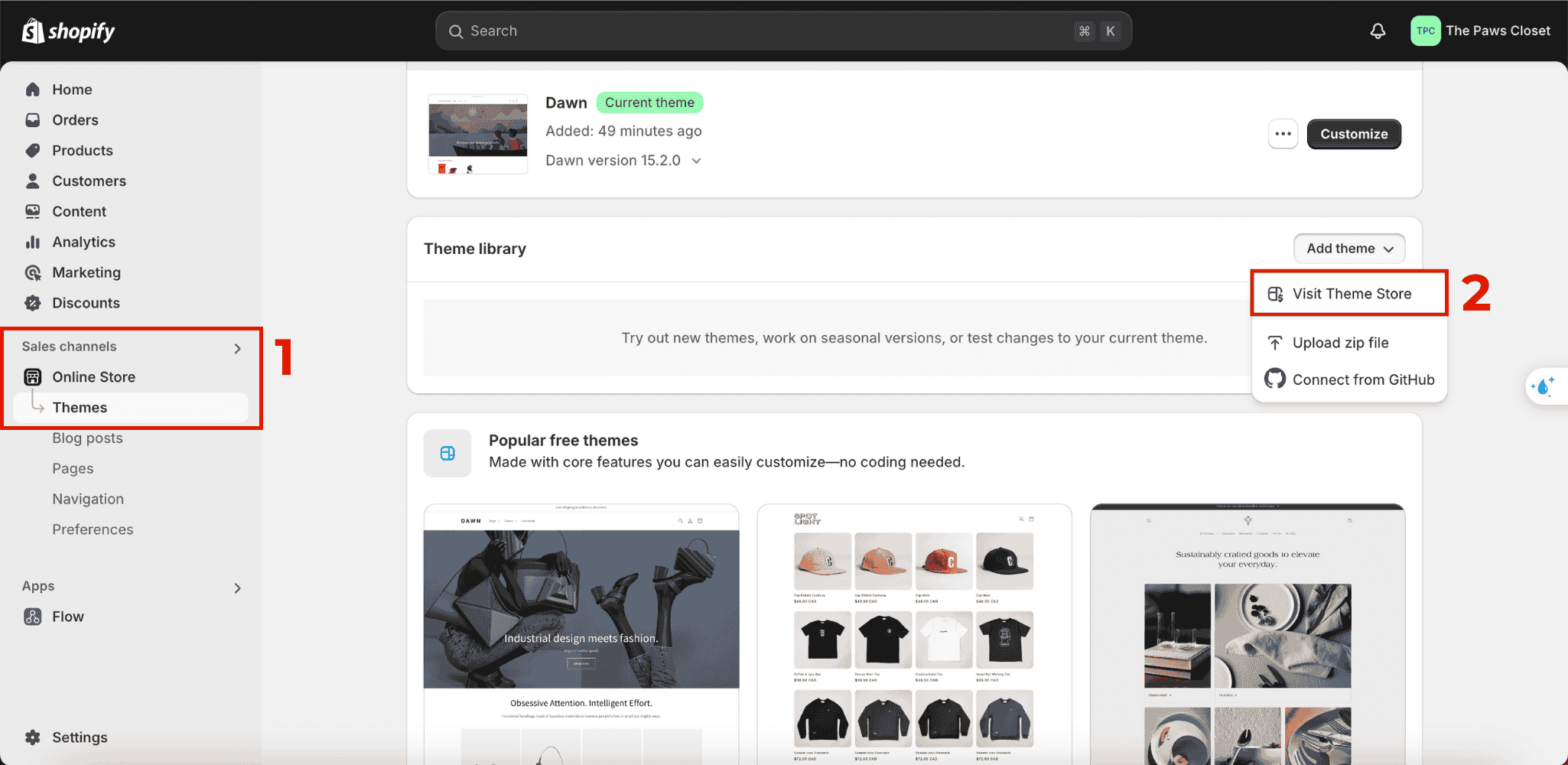Click the Discounts badge icon

33,303
